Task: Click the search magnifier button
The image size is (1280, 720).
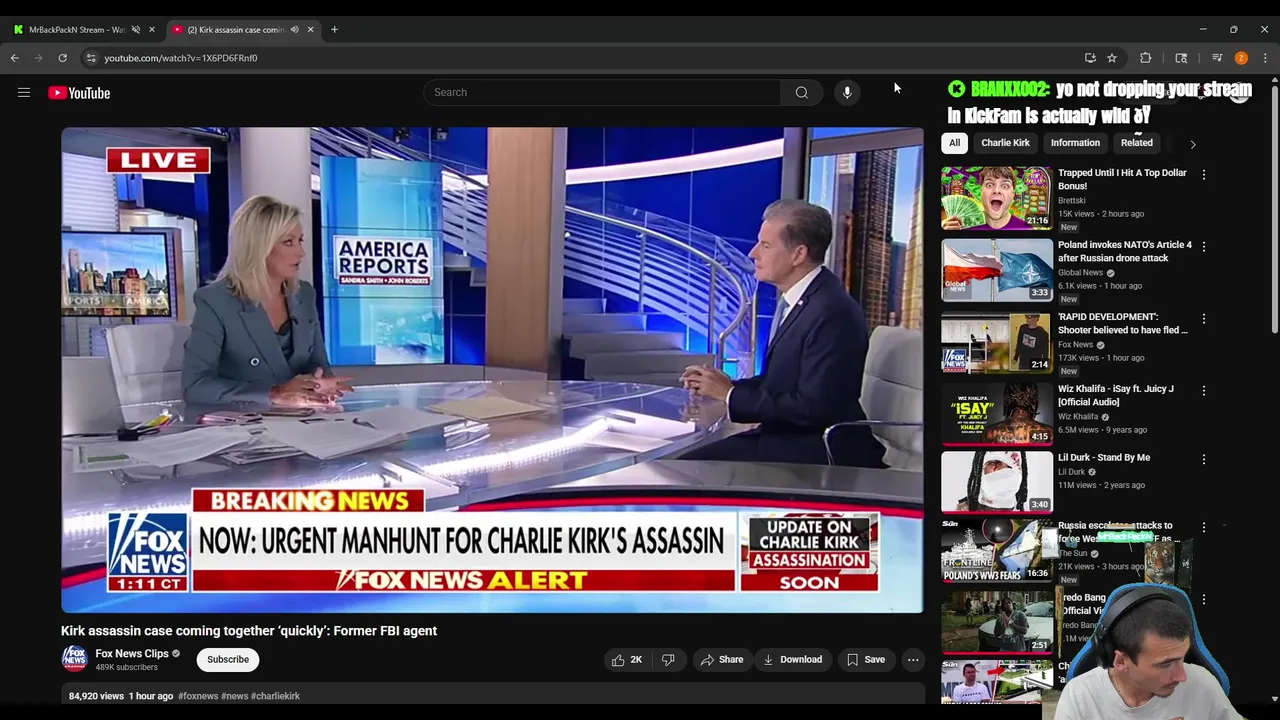Action: pos(802,92)
